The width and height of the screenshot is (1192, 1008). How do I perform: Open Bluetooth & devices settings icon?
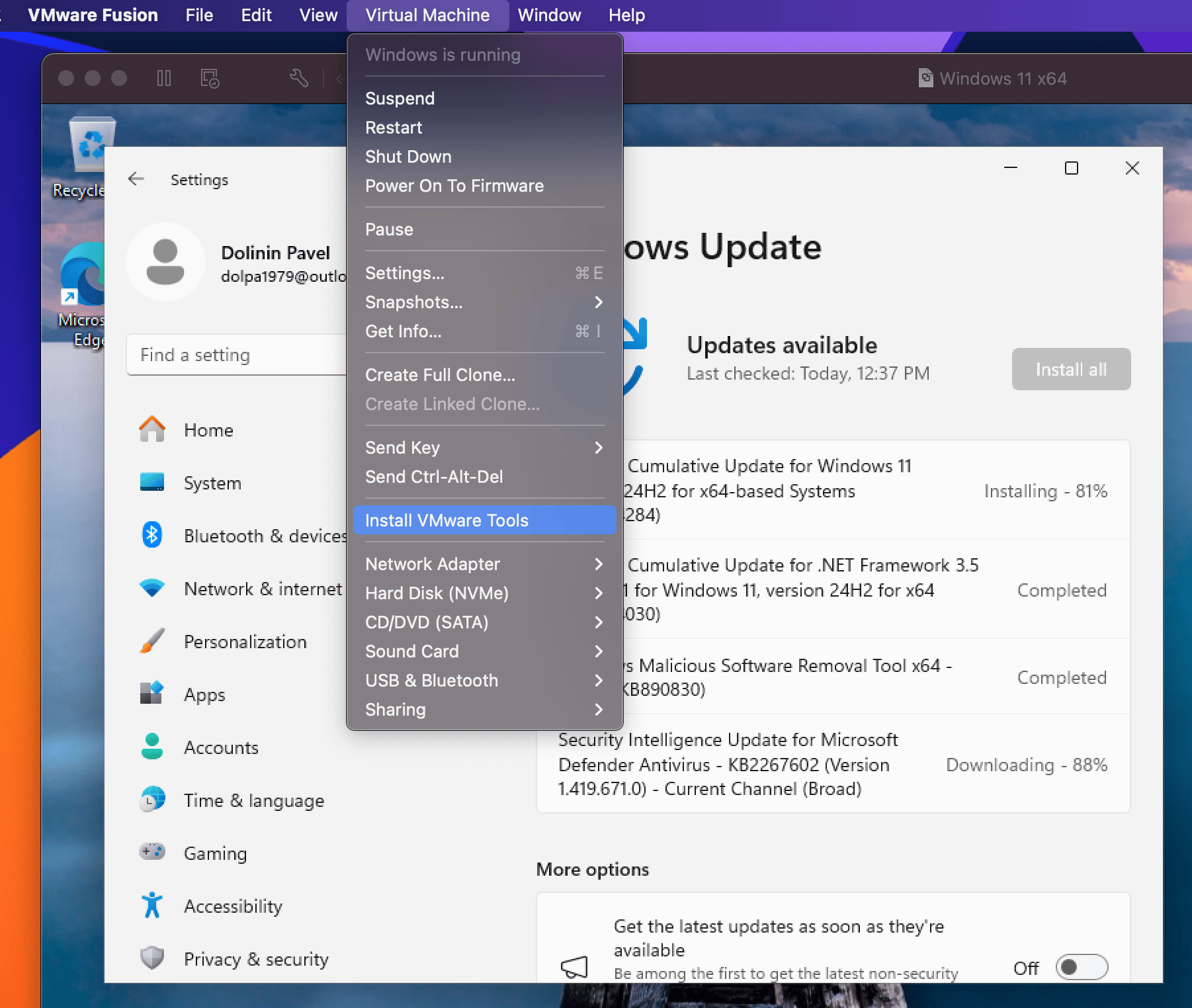coord(152,535)
